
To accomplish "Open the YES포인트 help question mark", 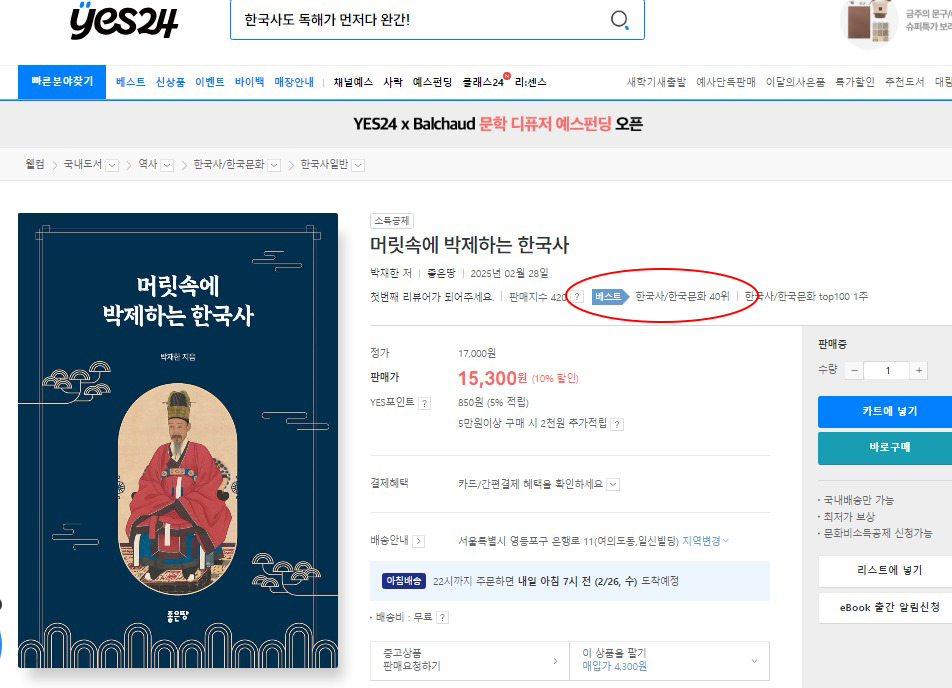I will 425,403.
